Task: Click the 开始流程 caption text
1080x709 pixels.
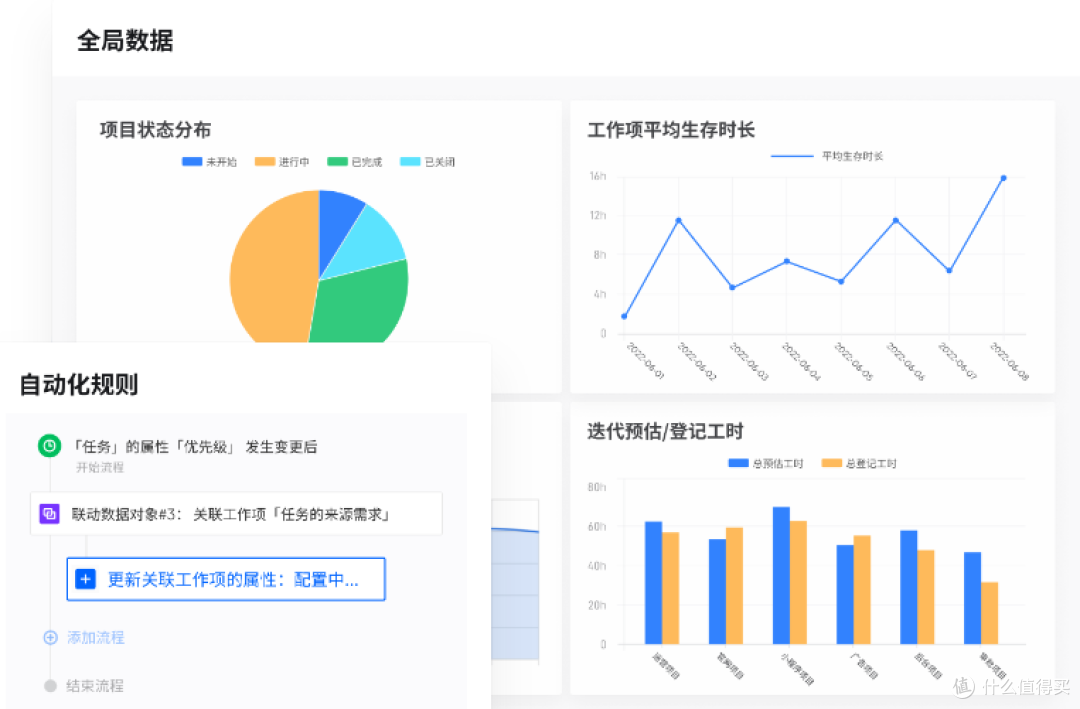Action: pos(100,467)
